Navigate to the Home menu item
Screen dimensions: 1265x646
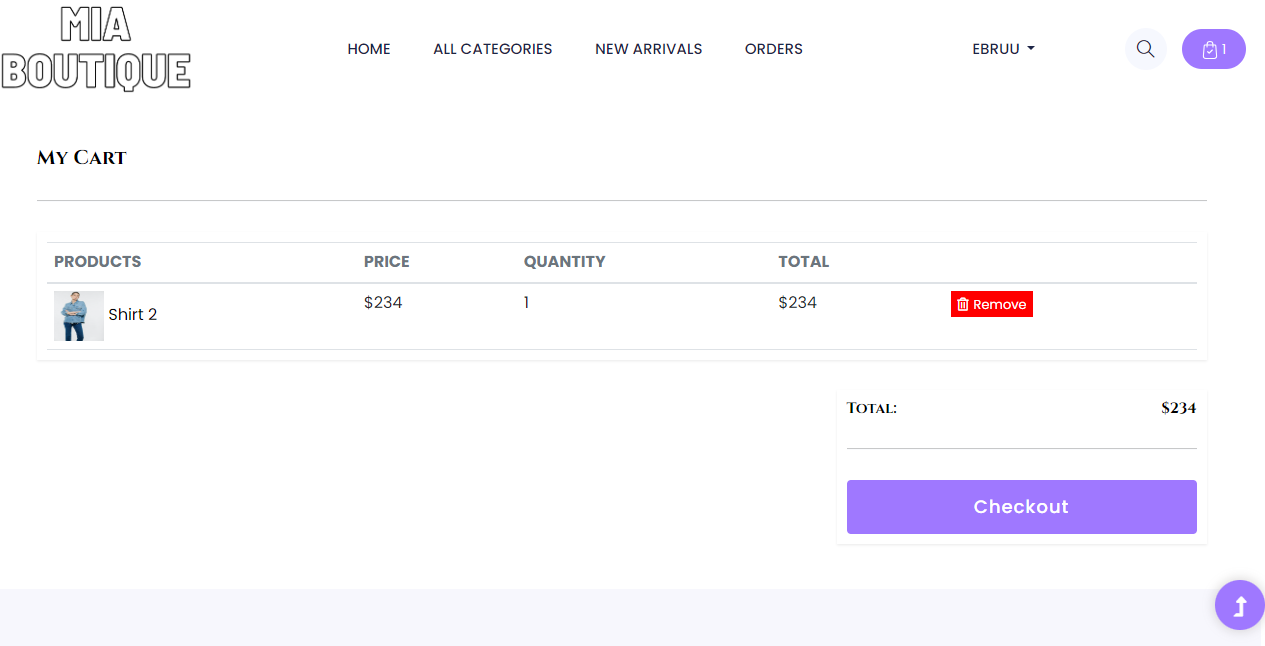pyautogui.click(x=369, y=48)
